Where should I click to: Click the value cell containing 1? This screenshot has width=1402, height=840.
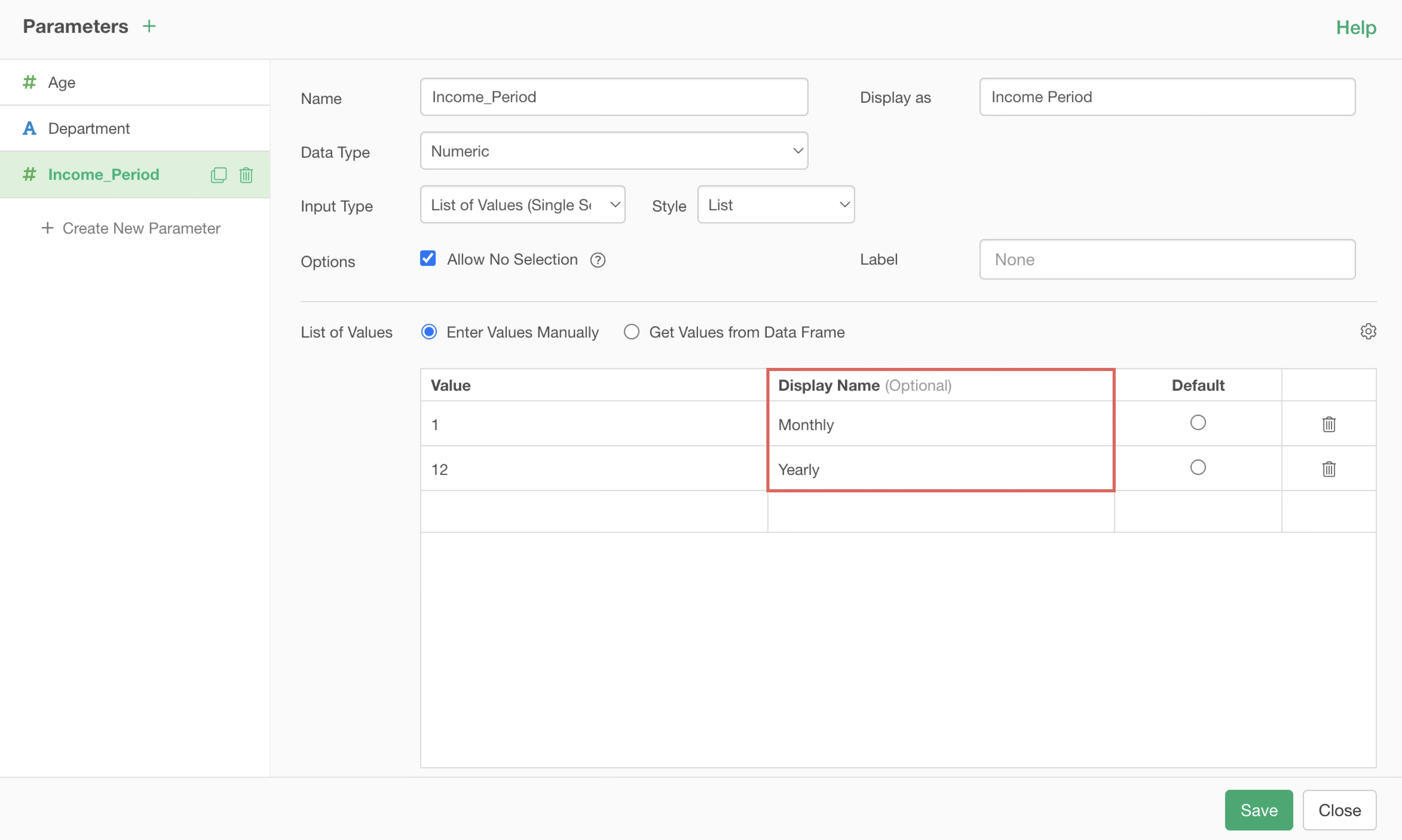coord(594,423)
